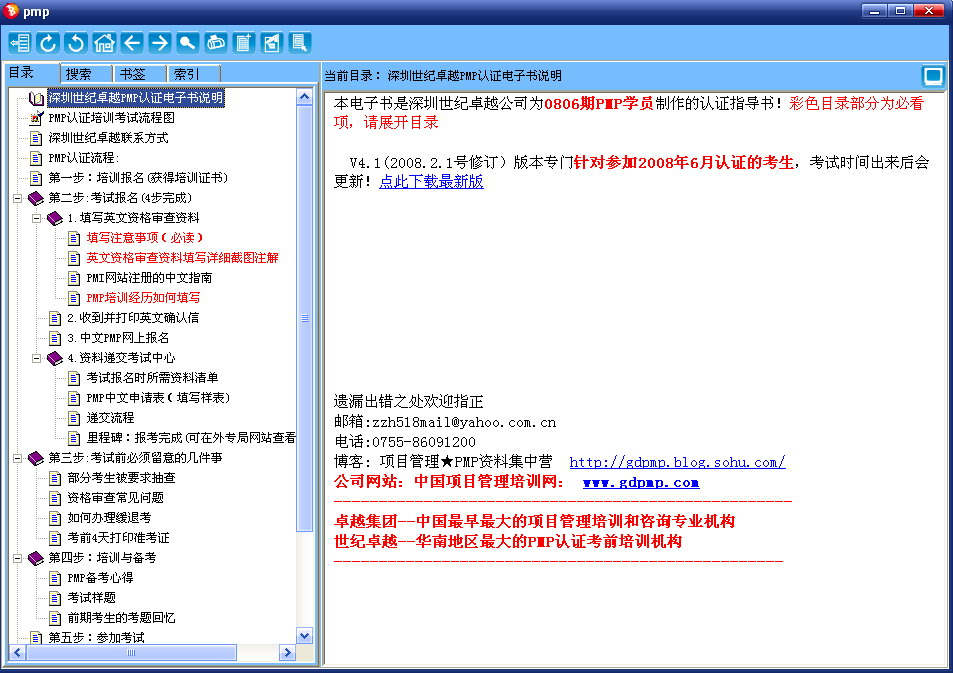Image resolution: width=953 pixels, height=673 pixels.
Task: Open 部分考生被要求抽查 item
Action: tap(121, 478)
